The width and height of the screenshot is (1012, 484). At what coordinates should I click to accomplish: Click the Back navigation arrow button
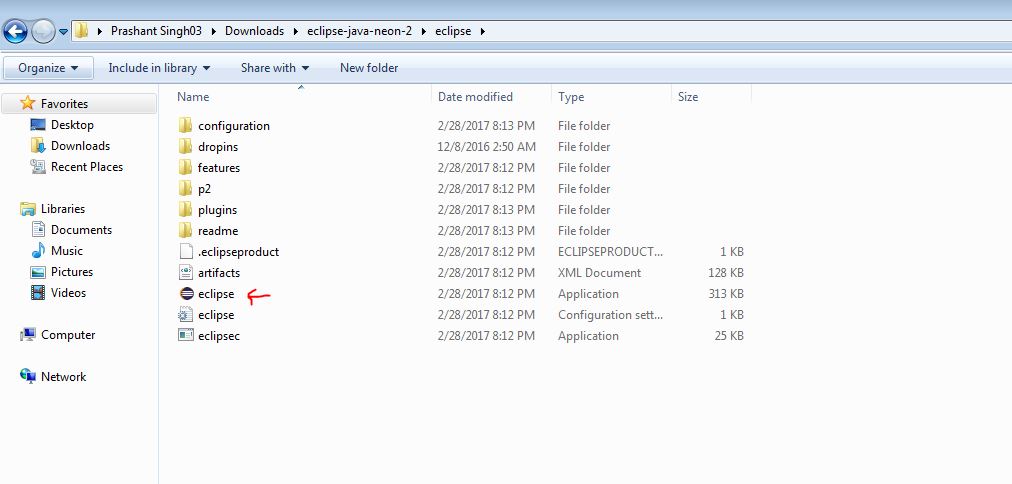pos(15,30)
